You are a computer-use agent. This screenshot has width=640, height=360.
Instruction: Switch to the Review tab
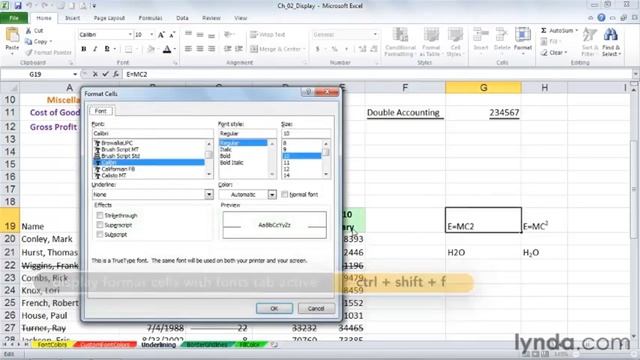click(x=211, y=18)
